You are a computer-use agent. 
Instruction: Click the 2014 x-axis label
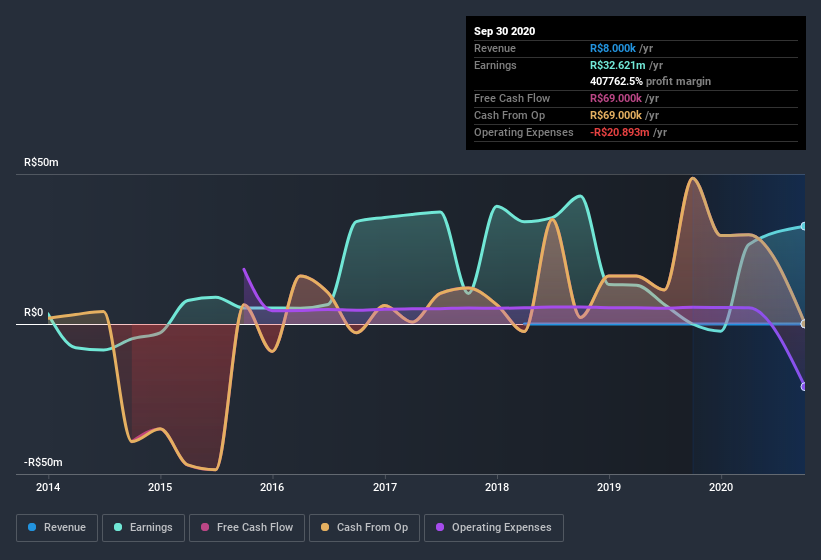(48, 487)
